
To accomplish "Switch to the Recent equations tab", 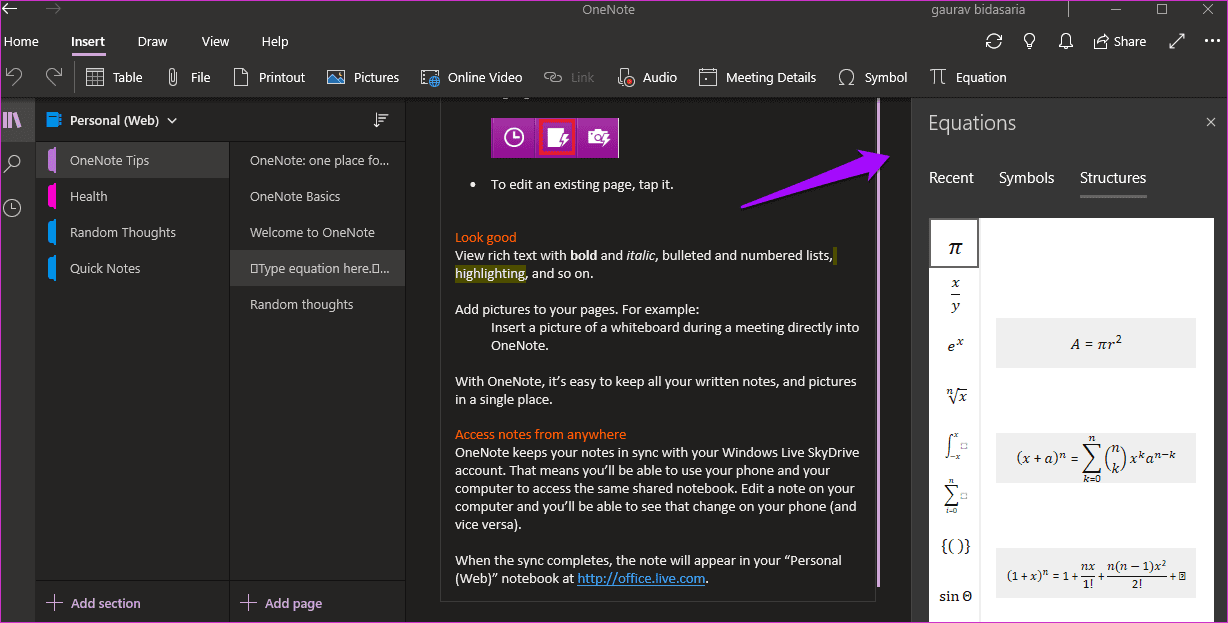I will pyautogui.click(x=951, y=178).
